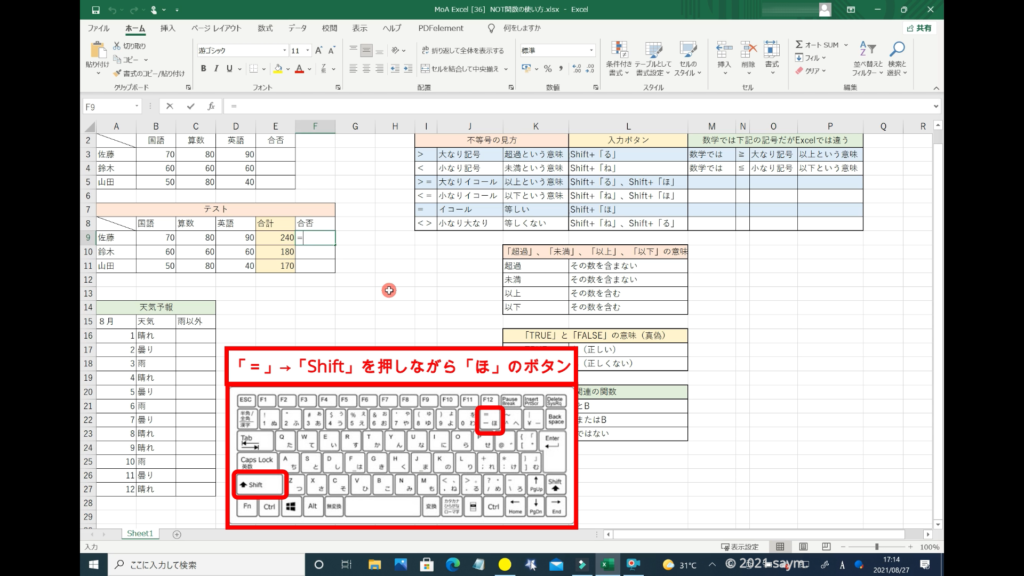The width and height of the screenshot is (1024, 576).
Task: Expand the Name Box dropdown arrow
Action: tap(147, 106)
